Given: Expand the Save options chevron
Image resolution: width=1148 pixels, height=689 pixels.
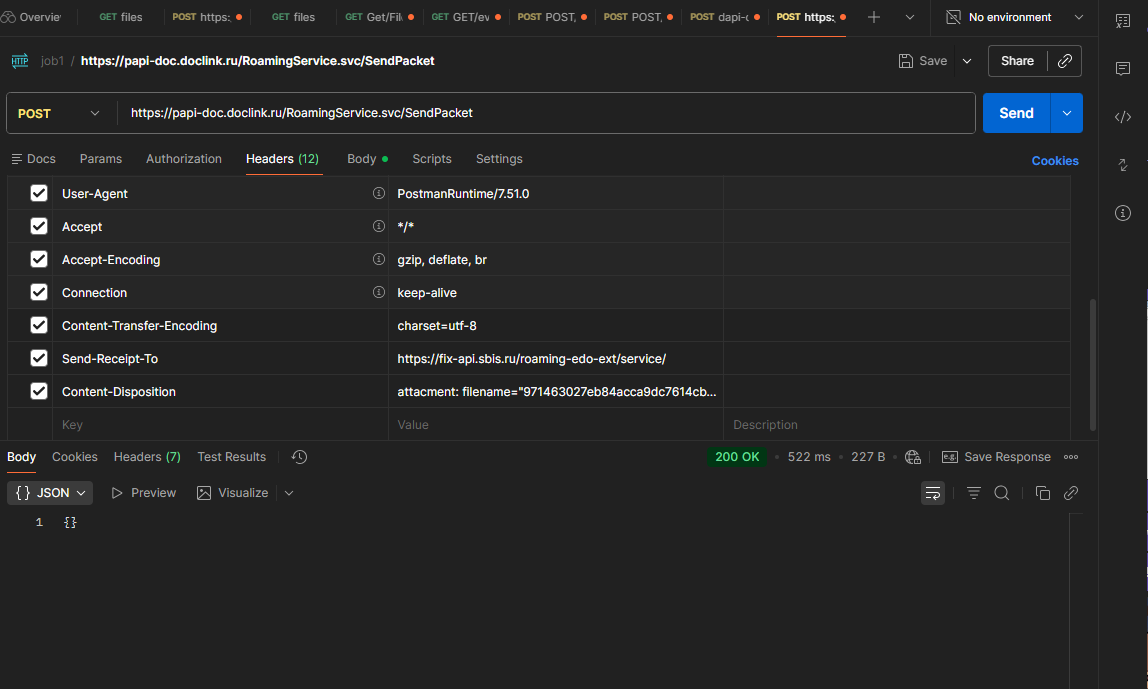Looking at the screenshot, I should click(966, 61).
